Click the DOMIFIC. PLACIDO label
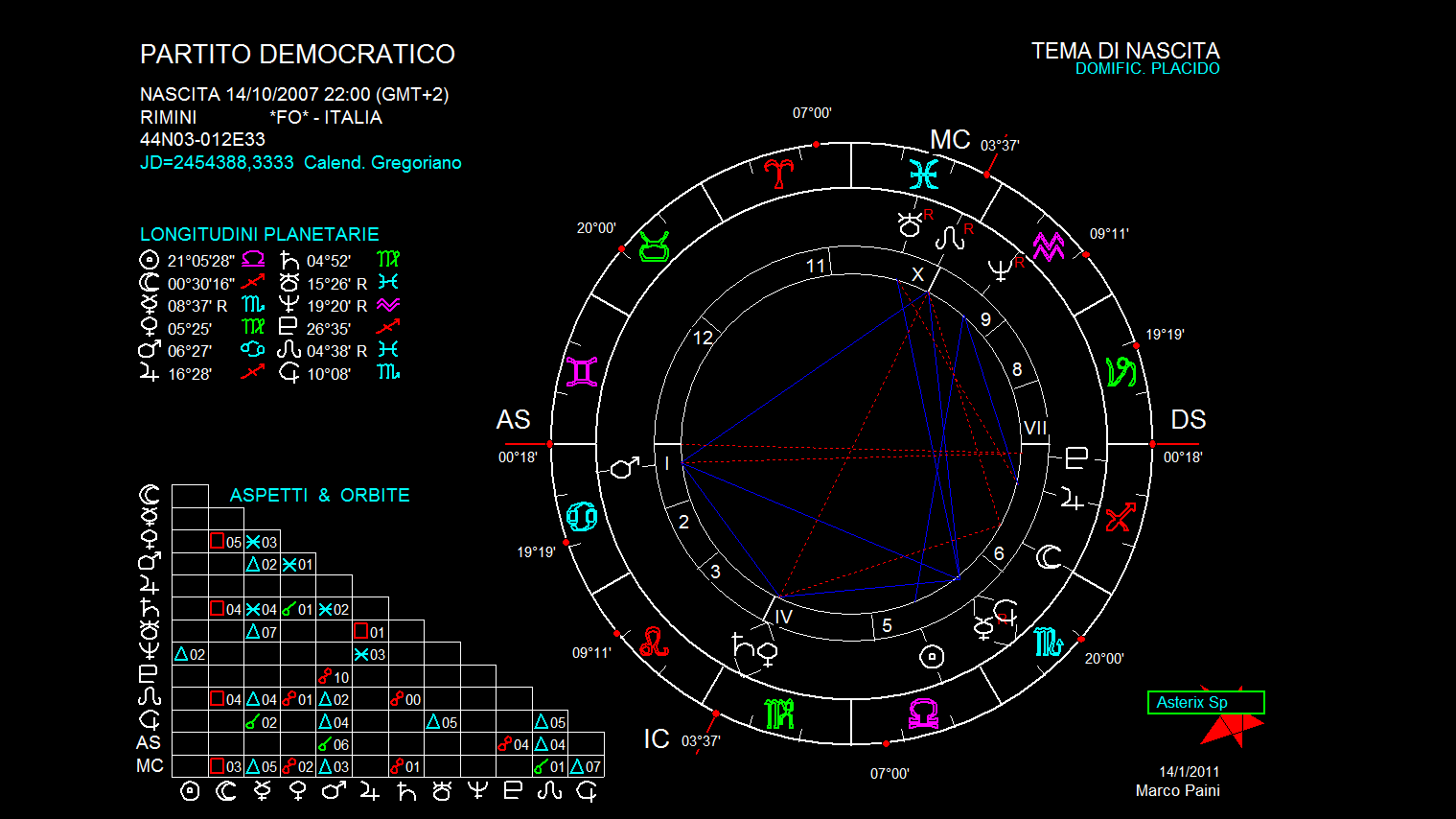The image size is (1456, 819). point(1146,69)
